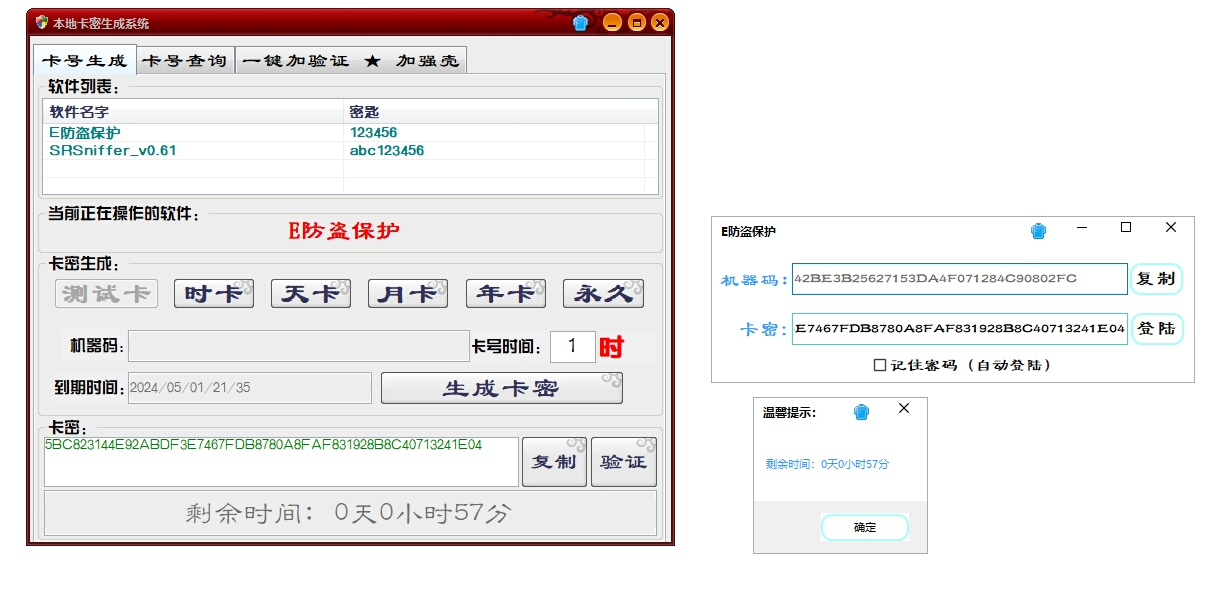Click the key value abc123456

[386, 151]
